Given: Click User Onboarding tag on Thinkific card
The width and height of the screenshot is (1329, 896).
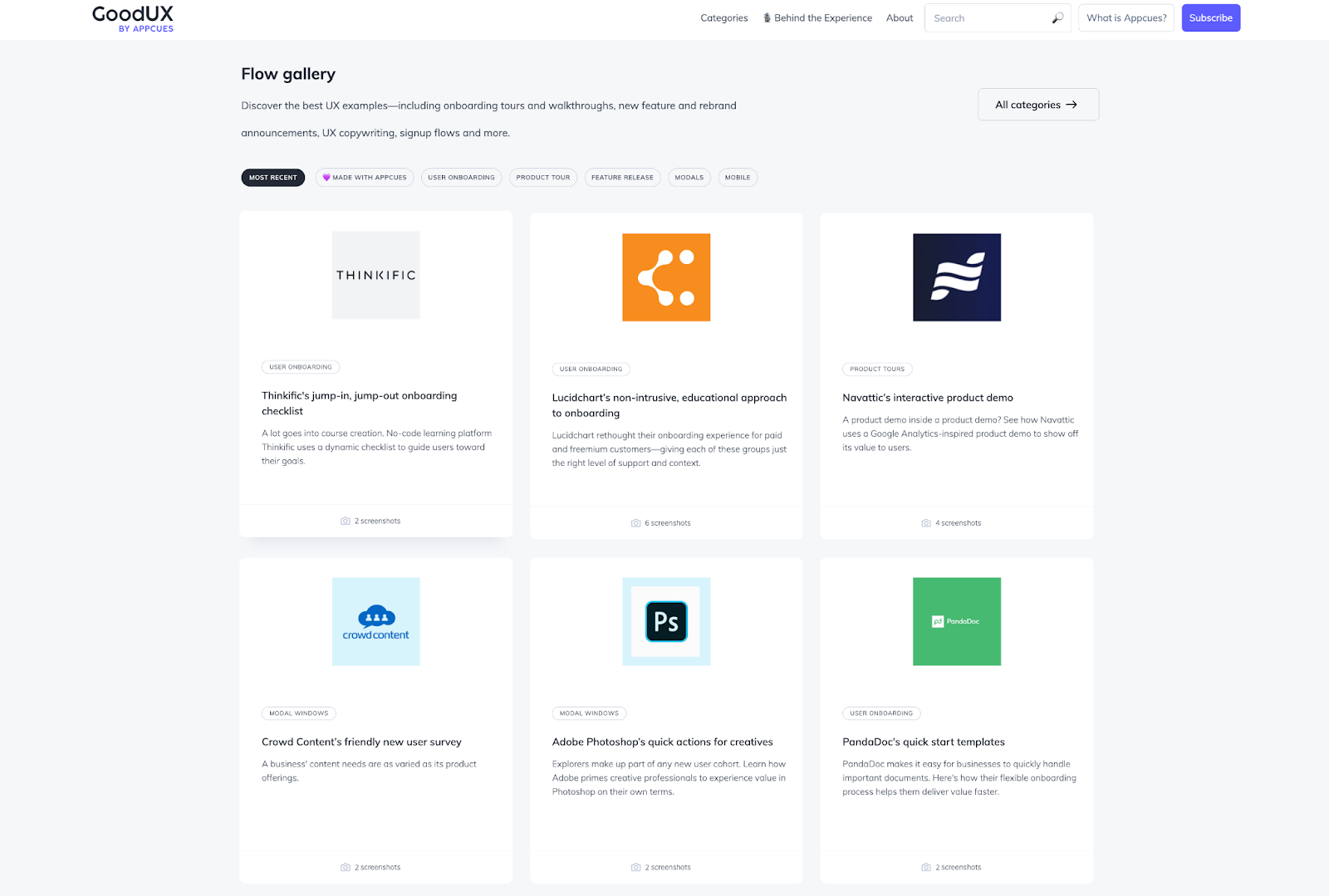Looking at the screenshot, I should (301, 367).
